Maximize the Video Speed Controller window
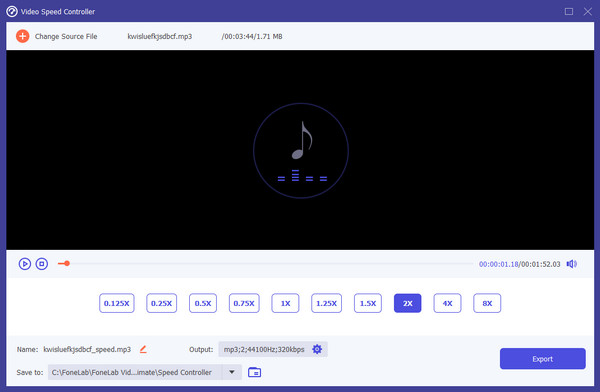Screen dimensions: 600x392 pos(569,11)
